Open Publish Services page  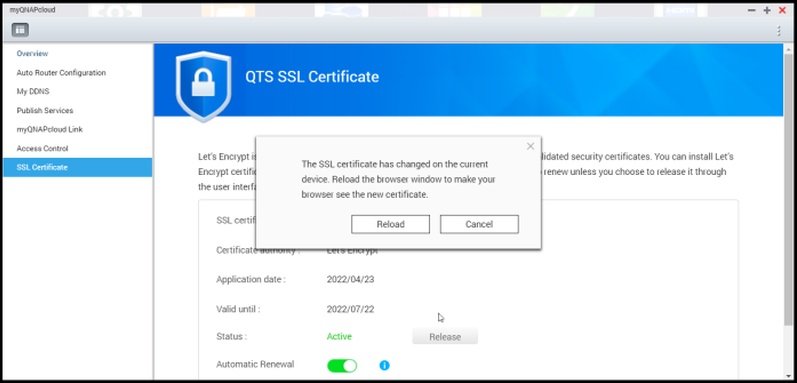(45, 110)
